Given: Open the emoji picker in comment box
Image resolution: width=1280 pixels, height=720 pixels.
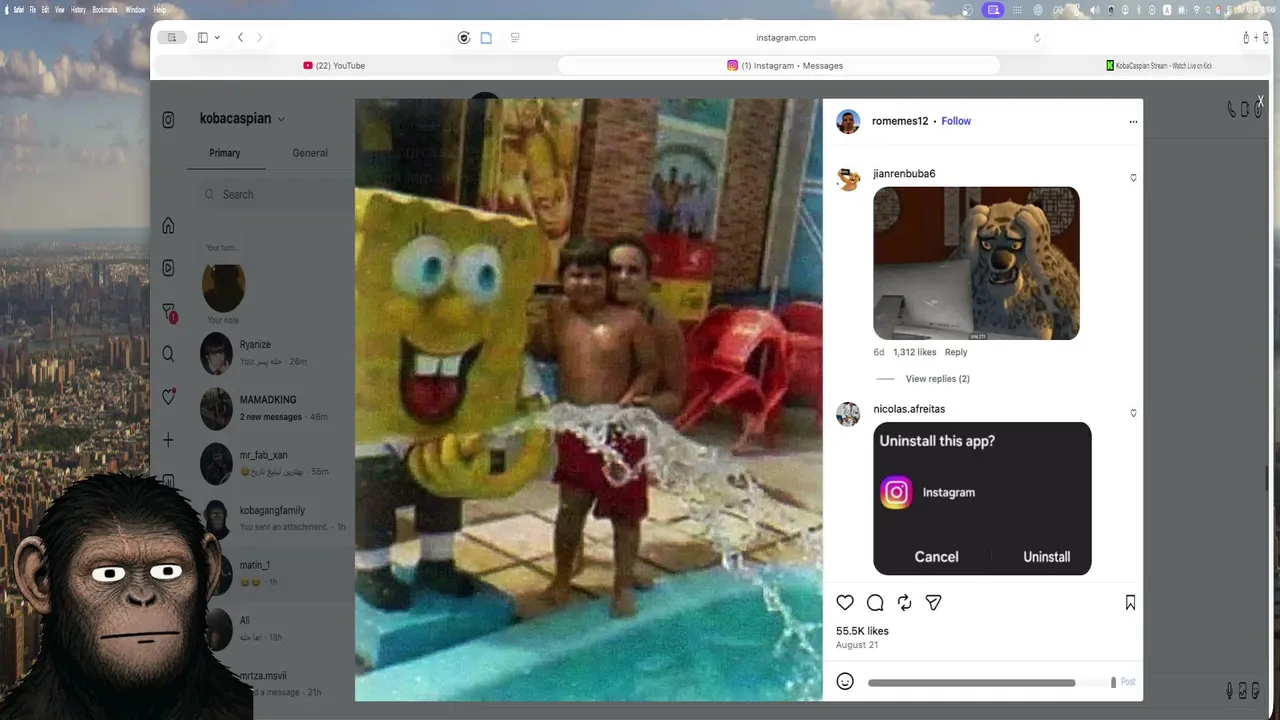Looking at the screenshot, I should tap(845, 681).
